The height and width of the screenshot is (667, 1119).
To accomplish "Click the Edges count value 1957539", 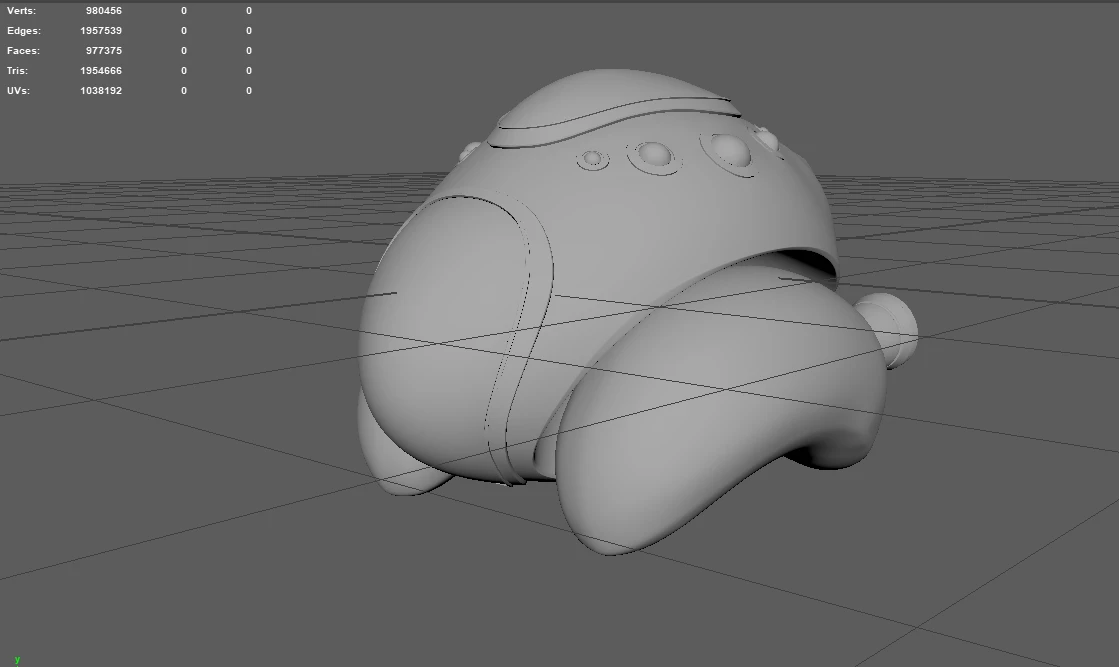I will (x=101, y=31).
